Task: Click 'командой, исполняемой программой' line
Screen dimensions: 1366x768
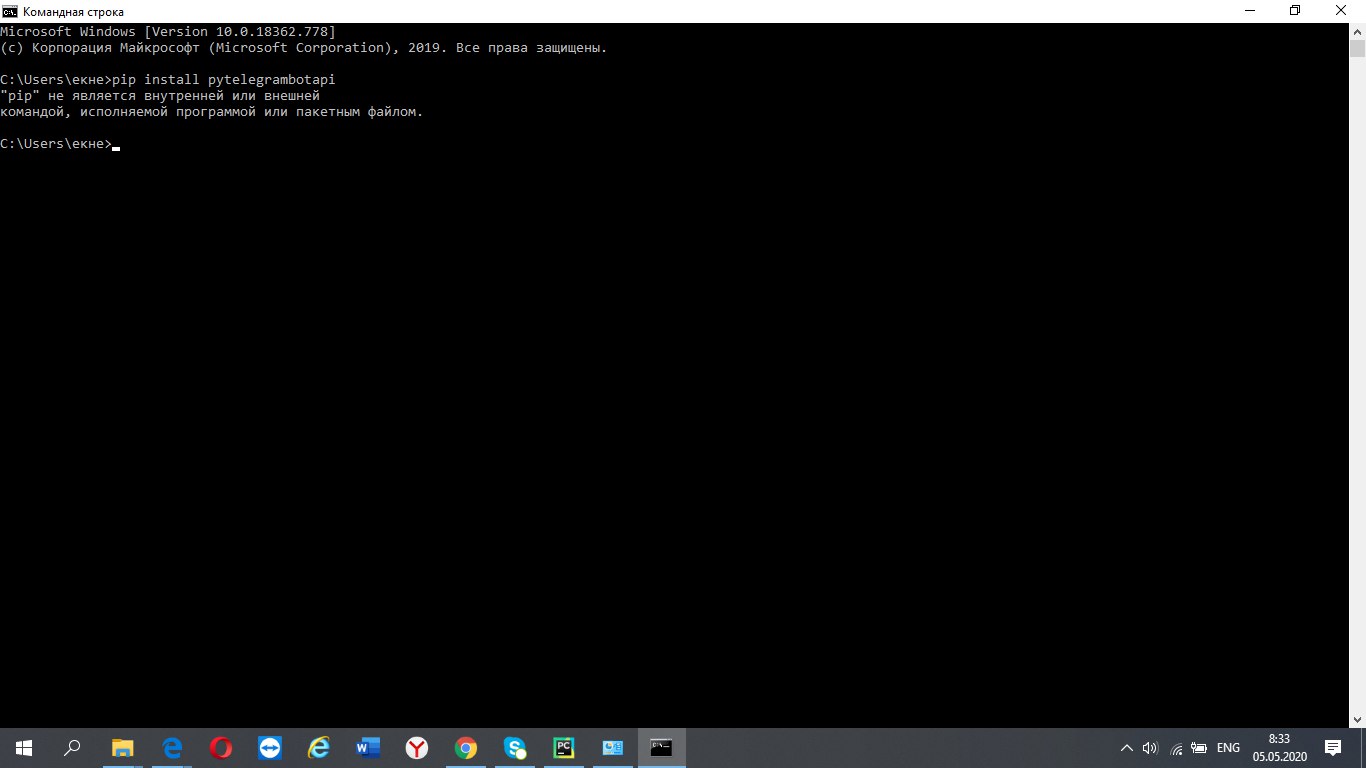Action: (212, 112)
